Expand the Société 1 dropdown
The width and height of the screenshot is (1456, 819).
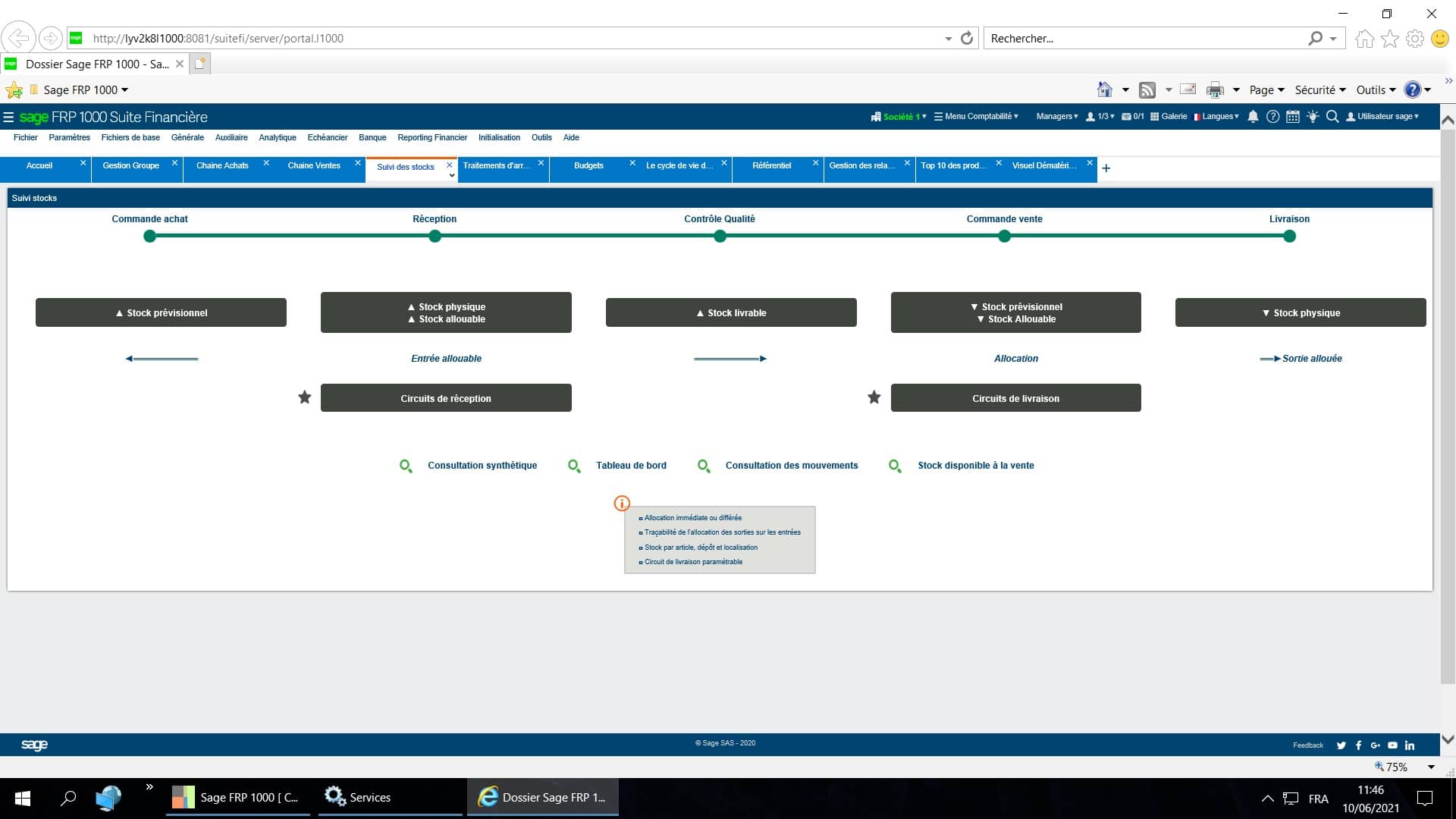point(899,117)
